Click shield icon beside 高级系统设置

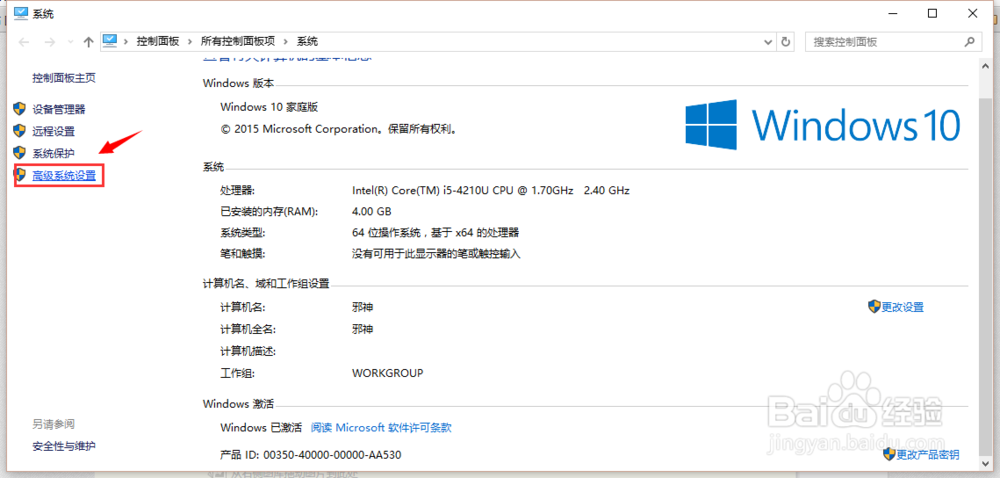21,175
